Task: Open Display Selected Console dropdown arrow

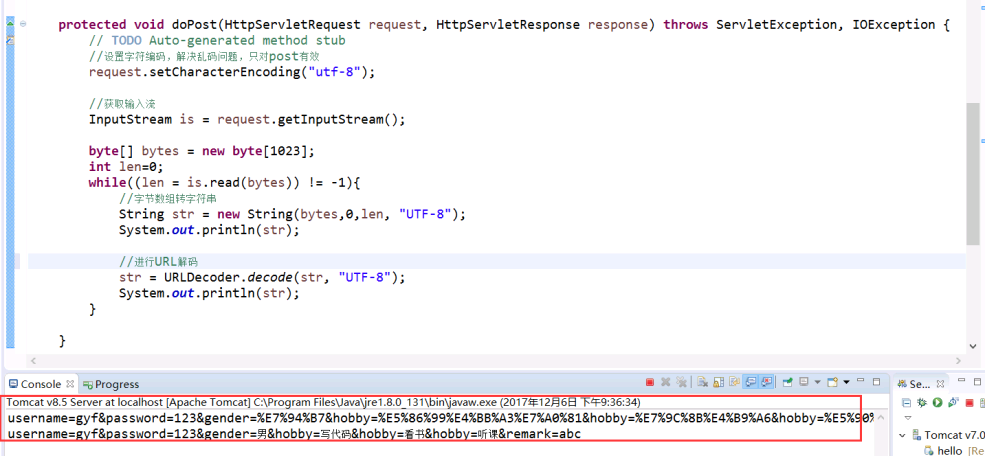Action: pos(817,382)
